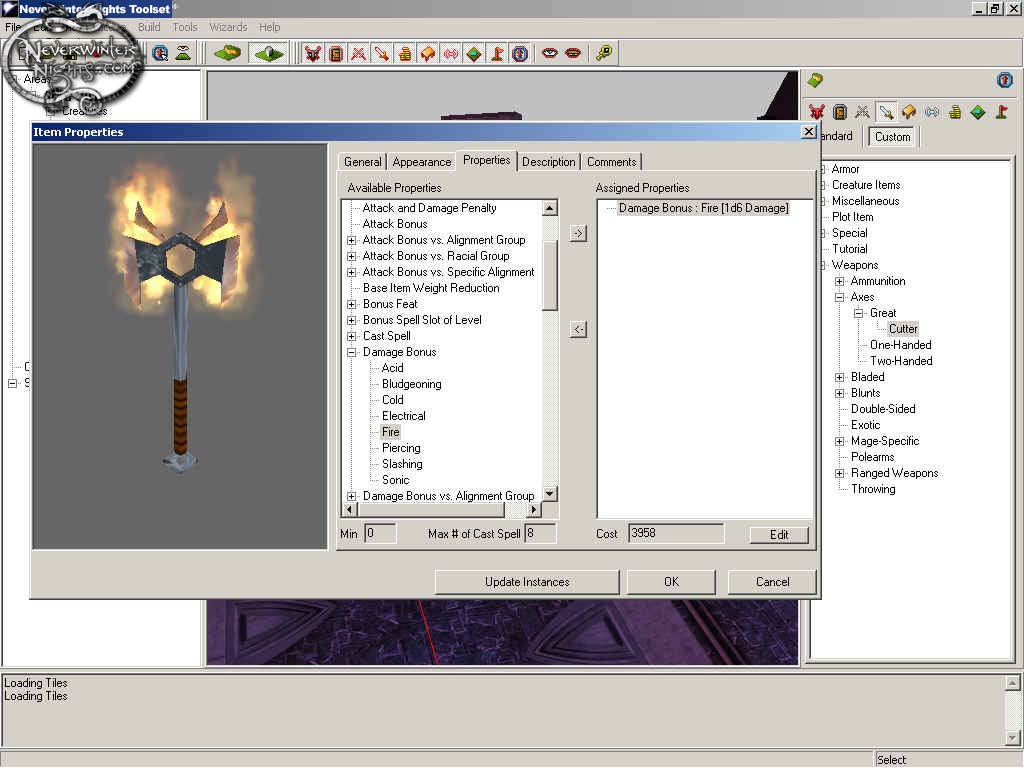1024x768 pixels.
Task: Select the Sonic damage type
Action: pos(395,480)
